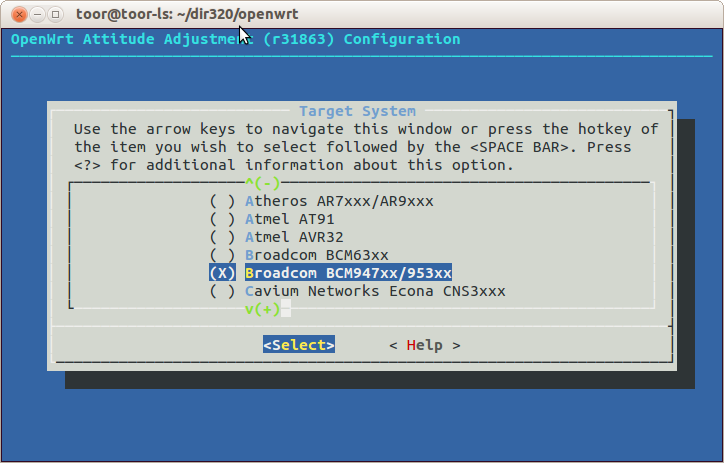Viewport: 724px width, 463px height.
Task: Click the ^(-) scroll-up indicator
Action: click(x=263, y=184)
